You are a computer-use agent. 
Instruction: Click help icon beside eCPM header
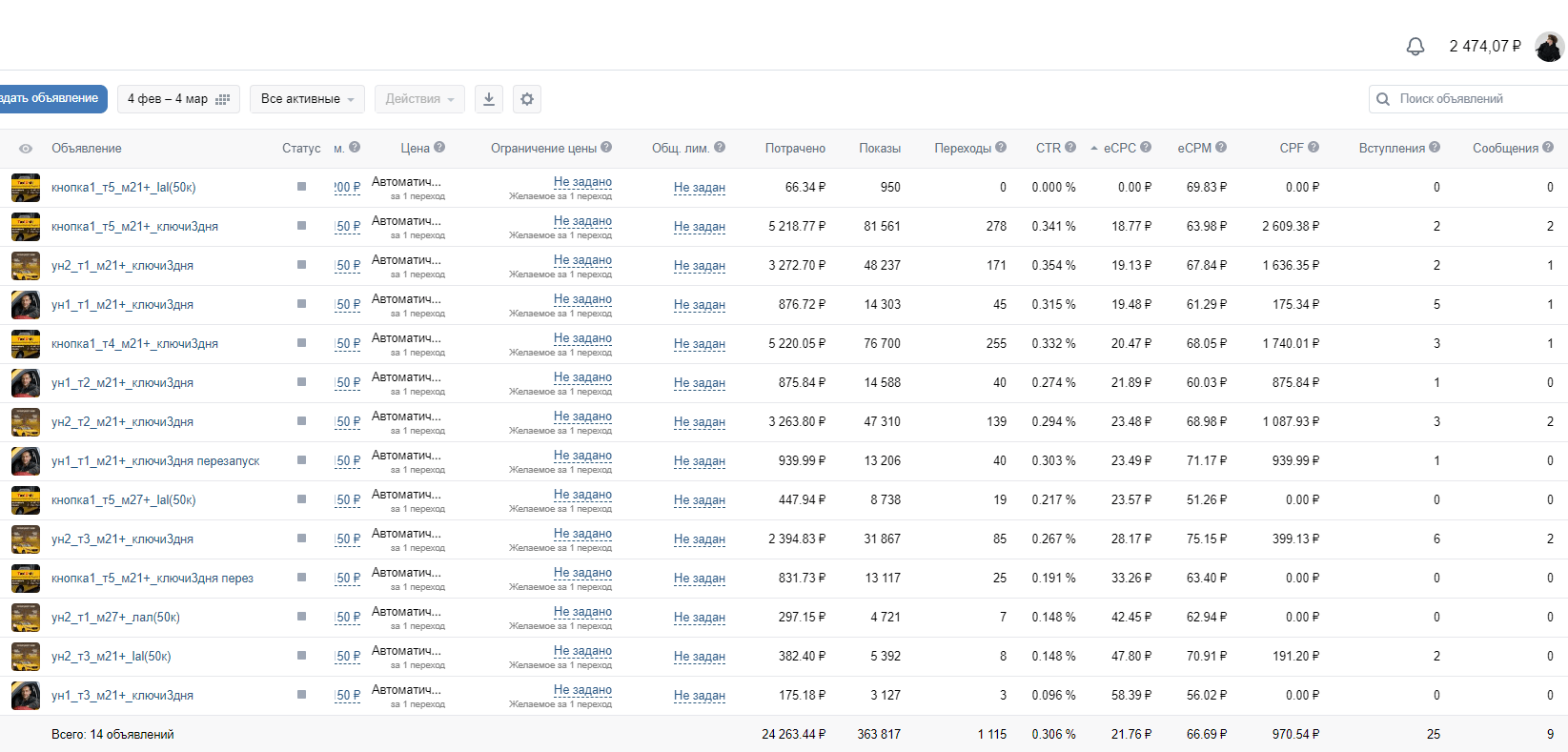1221,147
